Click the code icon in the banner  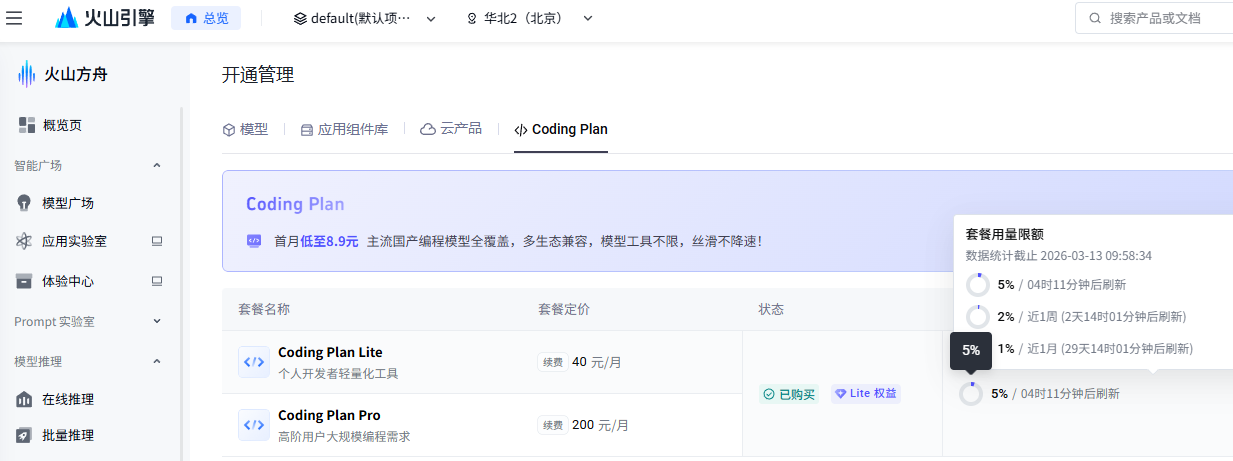point(254,241)
